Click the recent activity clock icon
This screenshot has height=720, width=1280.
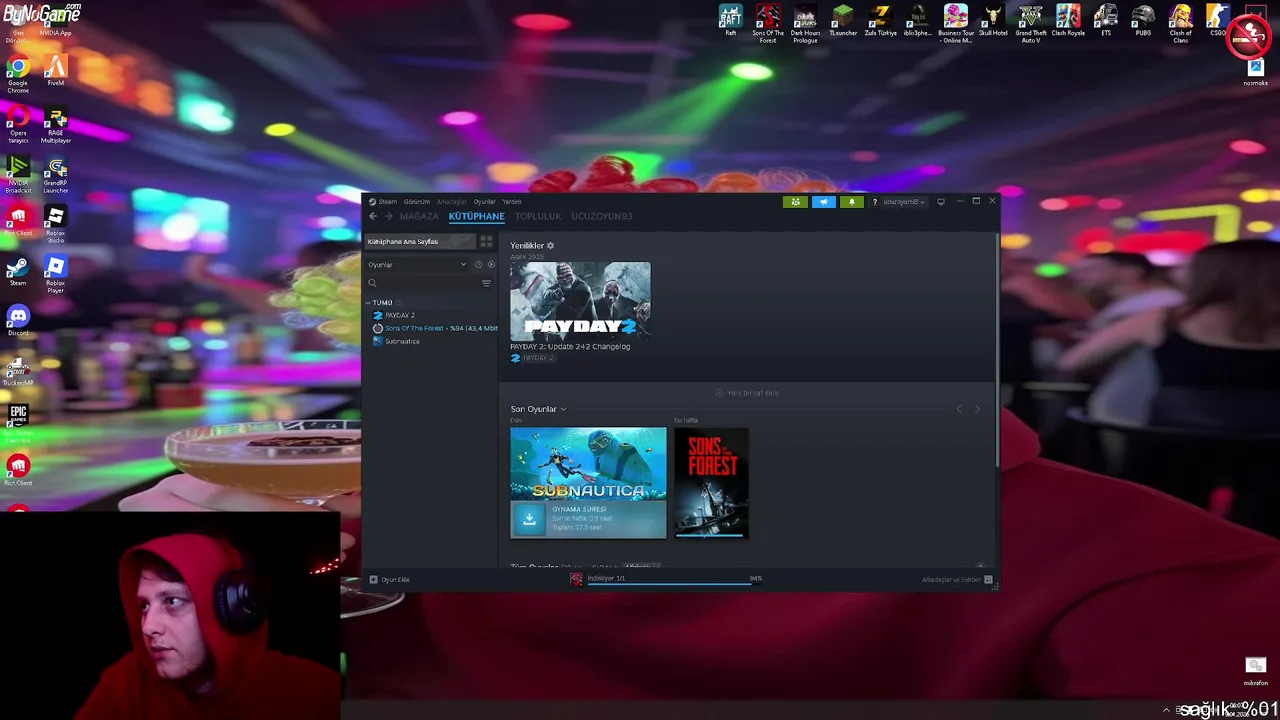478,265
